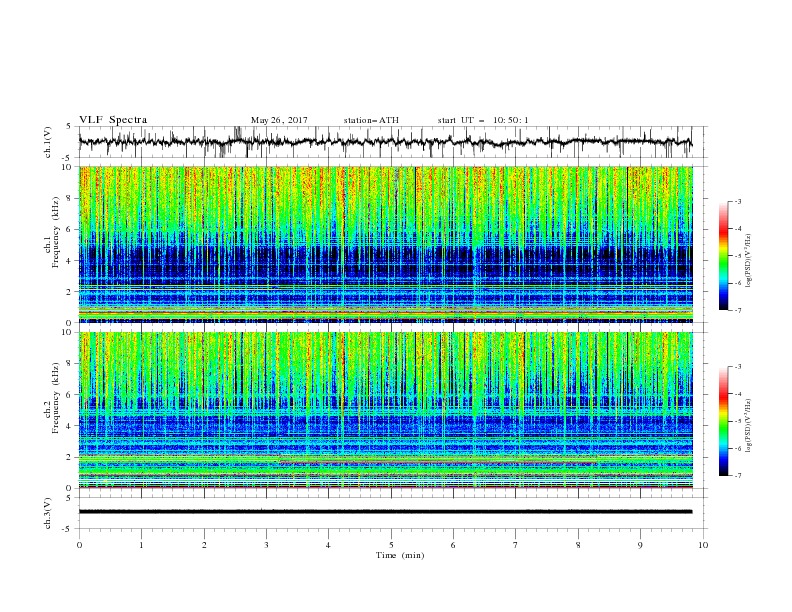Click the "-7" tick on ch.1 color bar
792x612 pixels.
pos(737,311)
